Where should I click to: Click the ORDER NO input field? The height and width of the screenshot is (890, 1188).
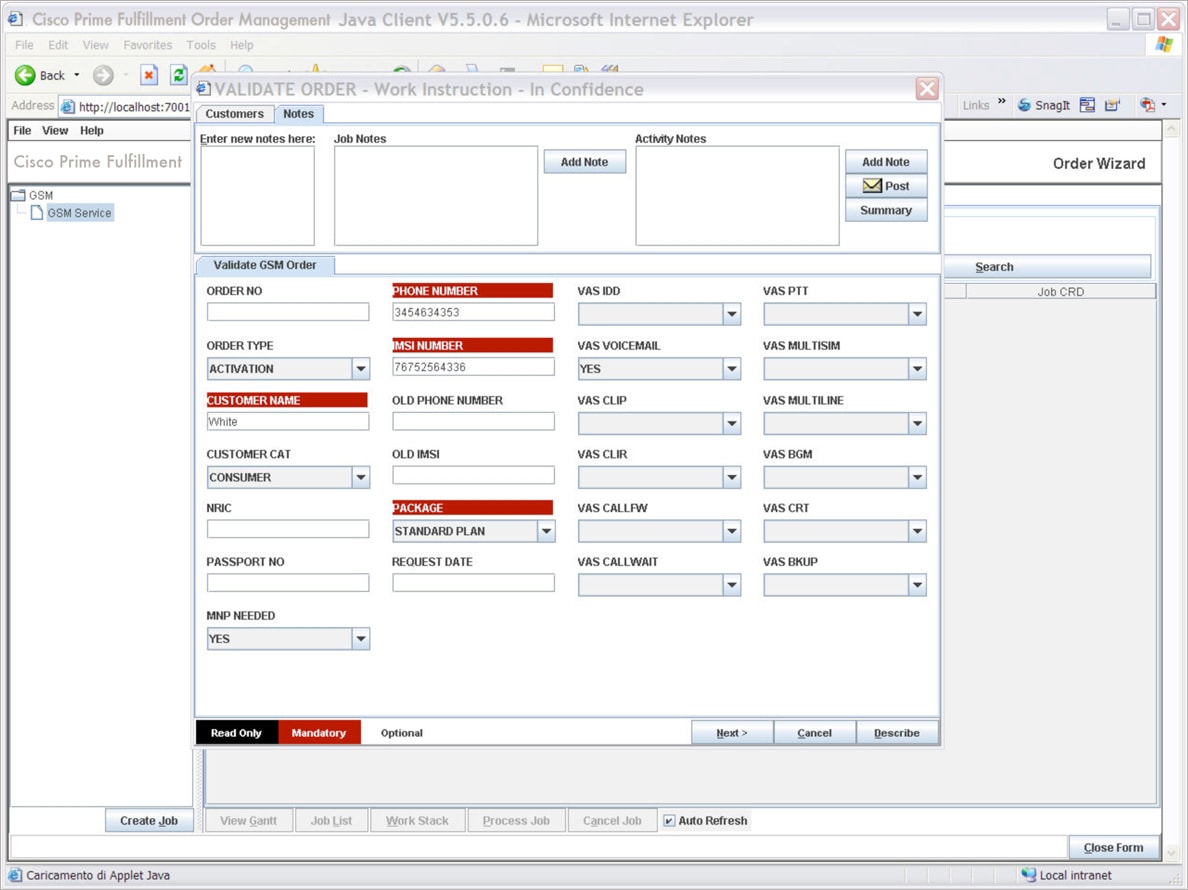288,311
